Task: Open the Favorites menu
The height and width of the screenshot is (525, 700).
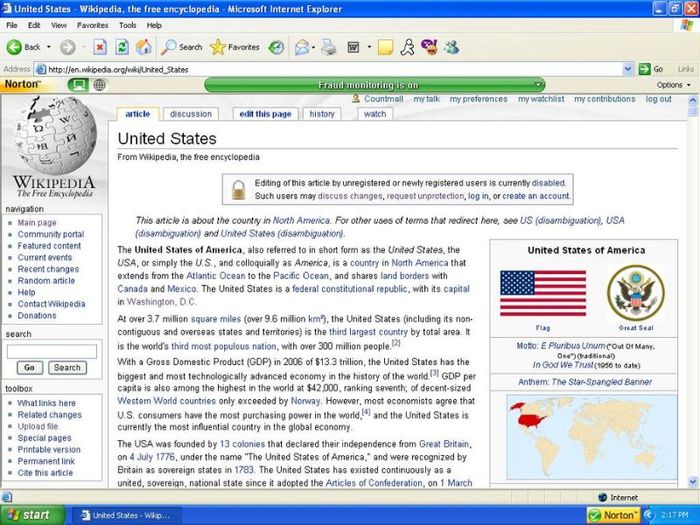Action: click(93, 25)
